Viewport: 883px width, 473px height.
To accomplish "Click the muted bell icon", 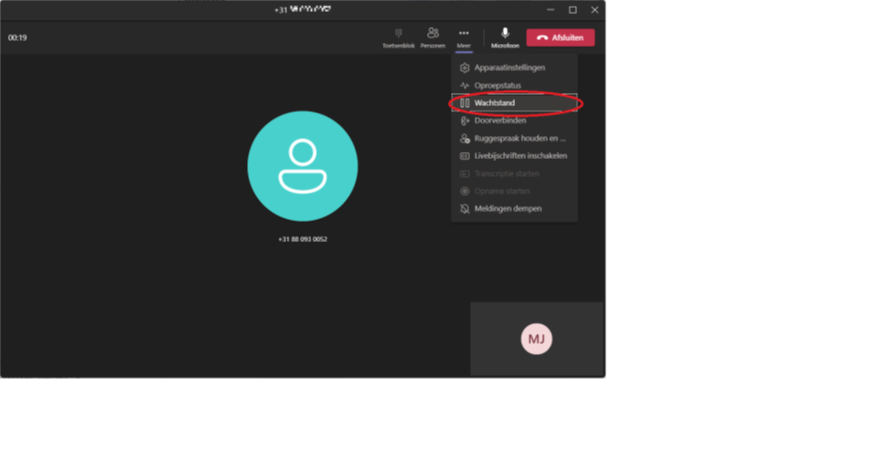I will coord(464,209).
